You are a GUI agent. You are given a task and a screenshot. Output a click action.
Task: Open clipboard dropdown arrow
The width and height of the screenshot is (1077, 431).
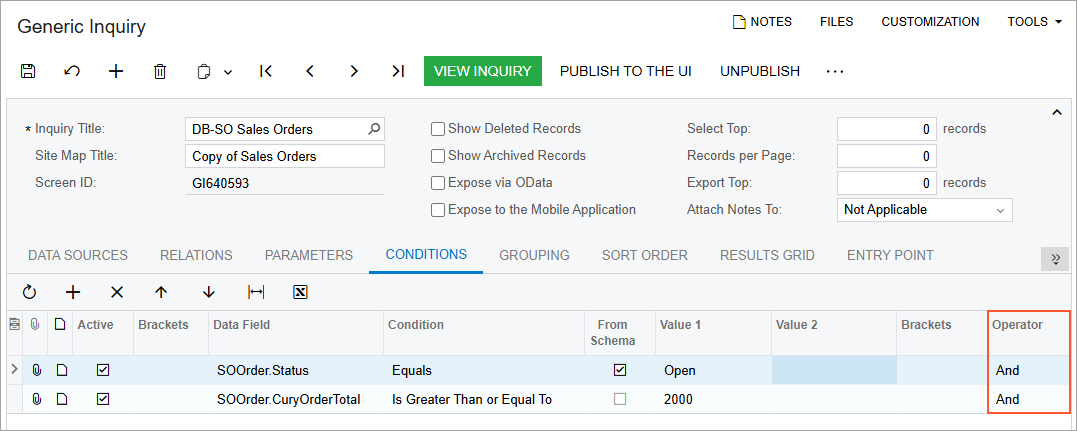[x=228, y=72]
